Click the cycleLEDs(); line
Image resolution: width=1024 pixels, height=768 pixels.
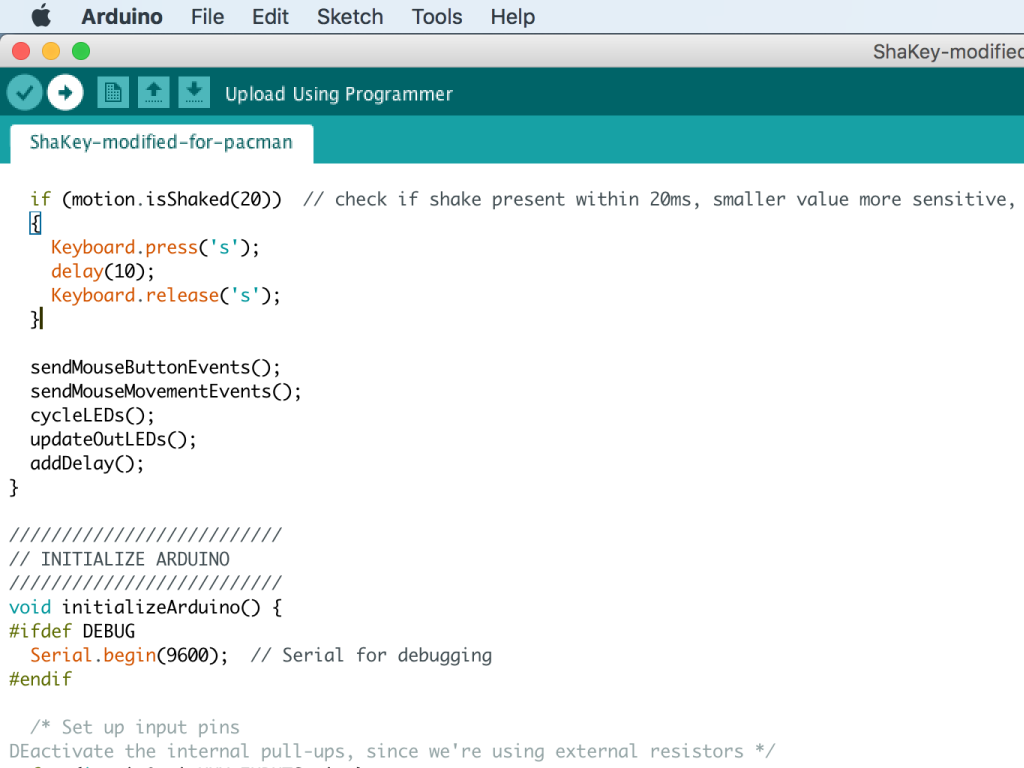92,415
